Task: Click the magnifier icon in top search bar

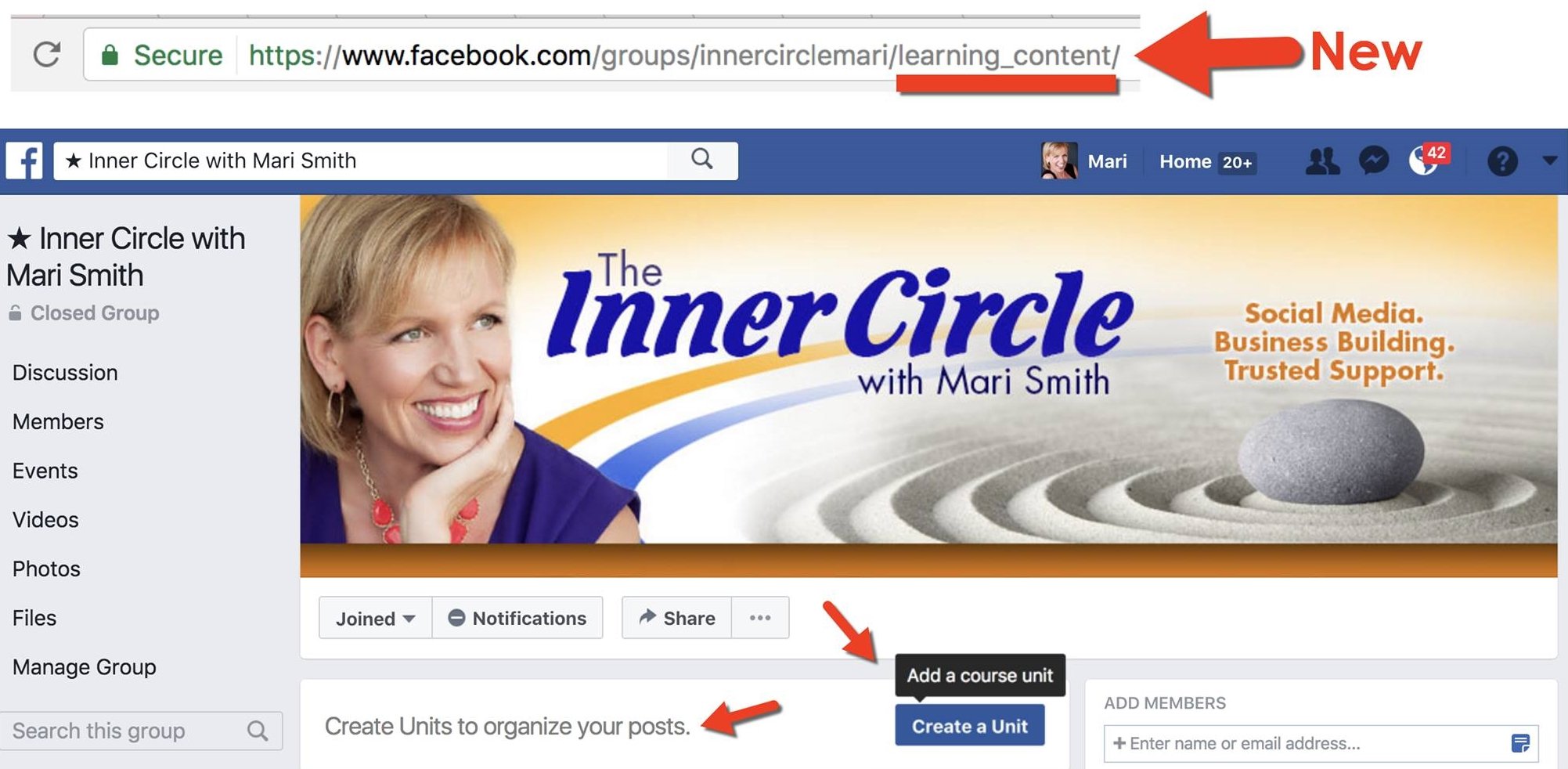Action: (x=702, y=160)
